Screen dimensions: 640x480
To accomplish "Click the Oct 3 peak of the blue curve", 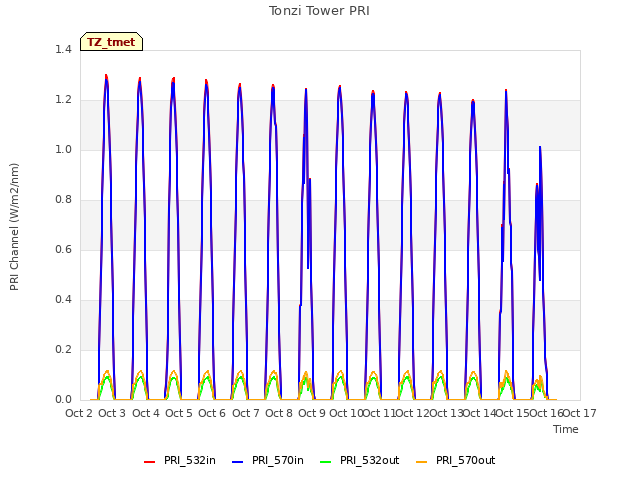I will 107,80.
